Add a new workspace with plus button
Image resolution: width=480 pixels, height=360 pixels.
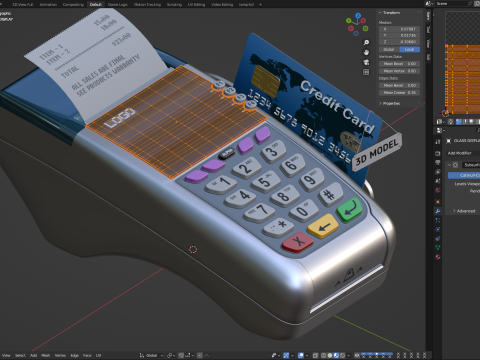pyautogui.click(x=260, y=4)
